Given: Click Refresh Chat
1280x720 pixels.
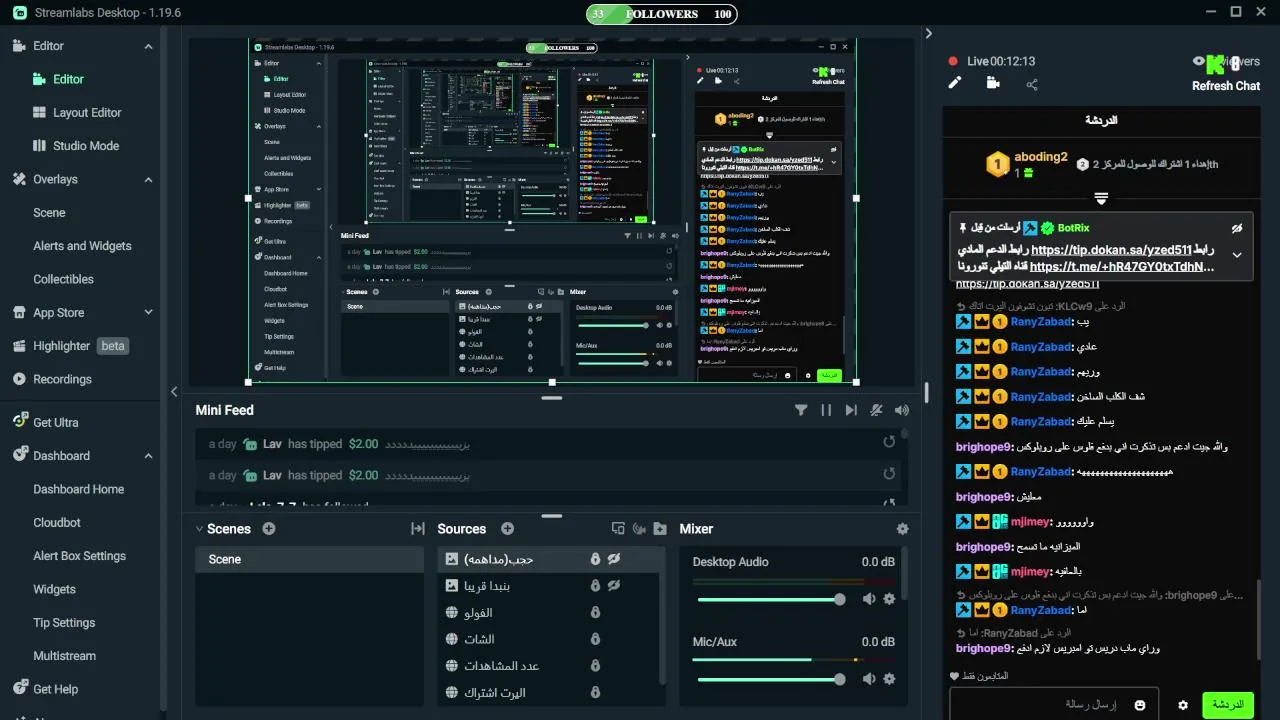Looking at the screenshot, I should click(x=1226, y=86).
